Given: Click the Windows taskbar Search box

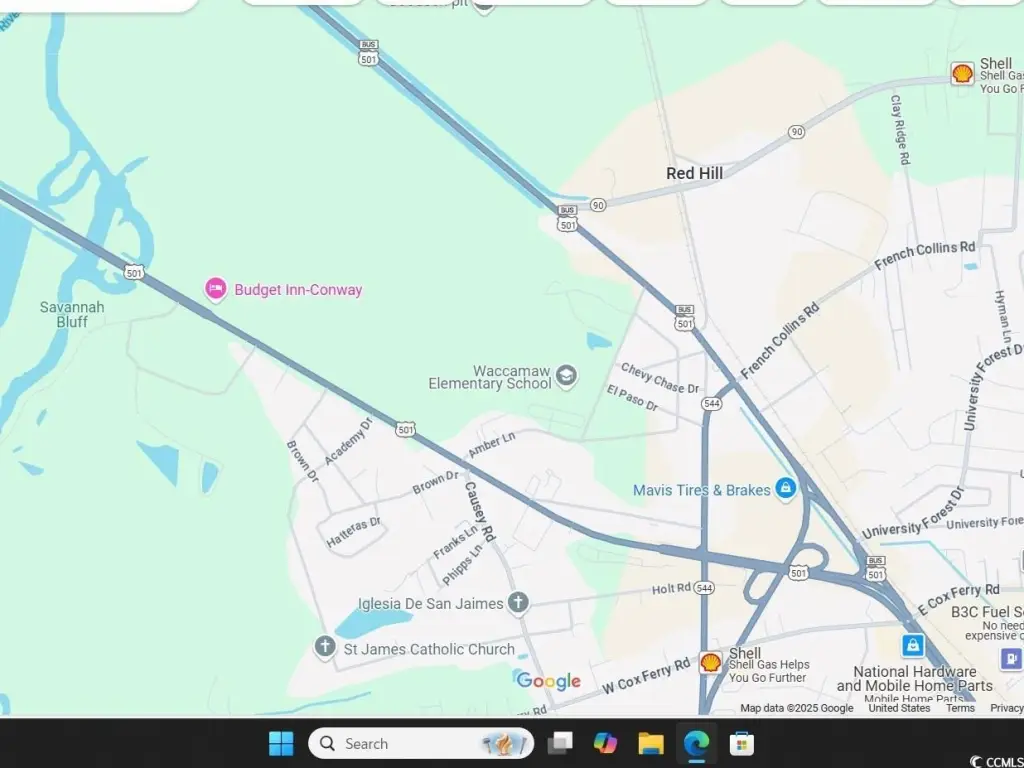Looking at the screenshot, I should pyautogui.click(x=421, y=743).
